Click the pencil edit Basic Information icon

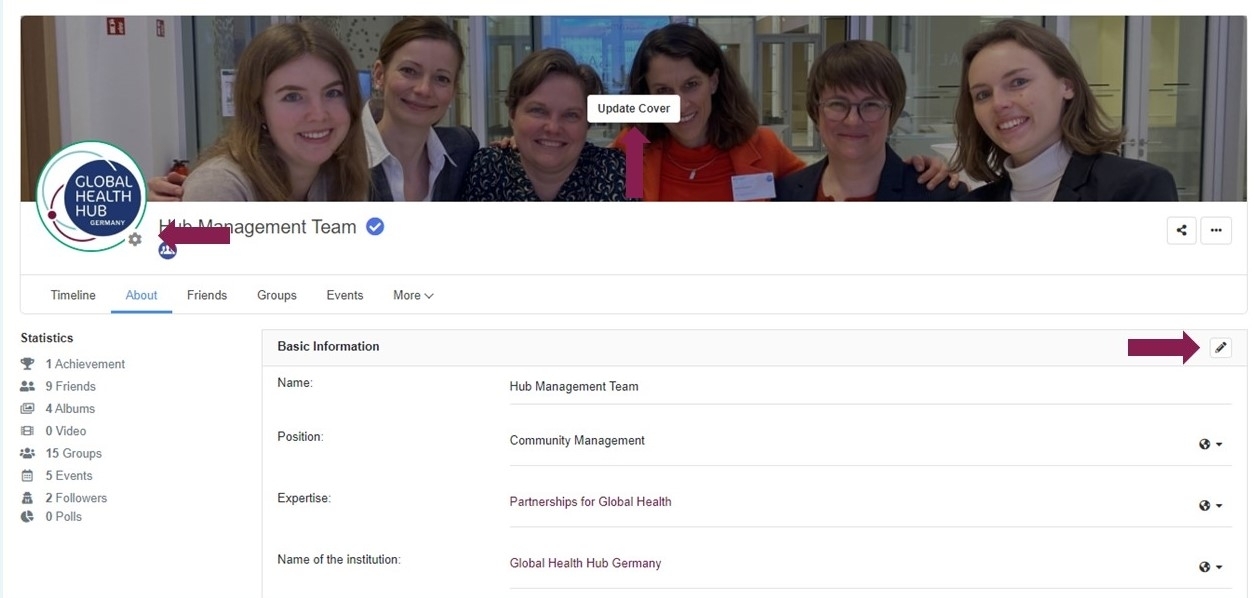click(x=1220, y=347)
